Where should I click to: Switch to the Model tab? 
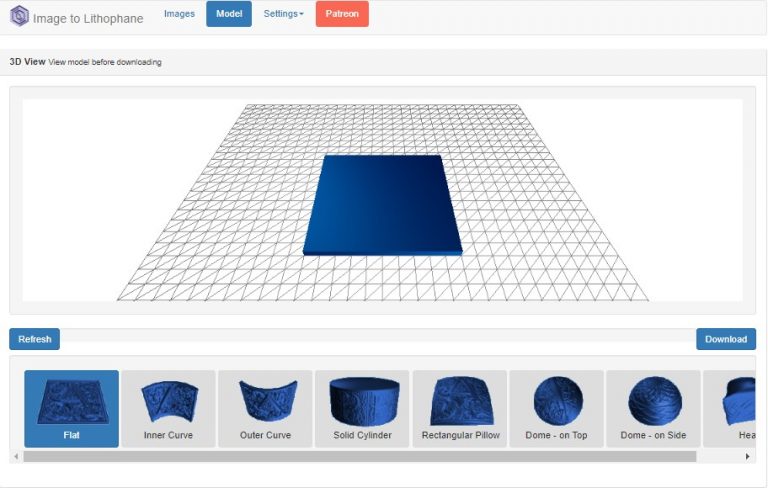(x=229, y=14)
